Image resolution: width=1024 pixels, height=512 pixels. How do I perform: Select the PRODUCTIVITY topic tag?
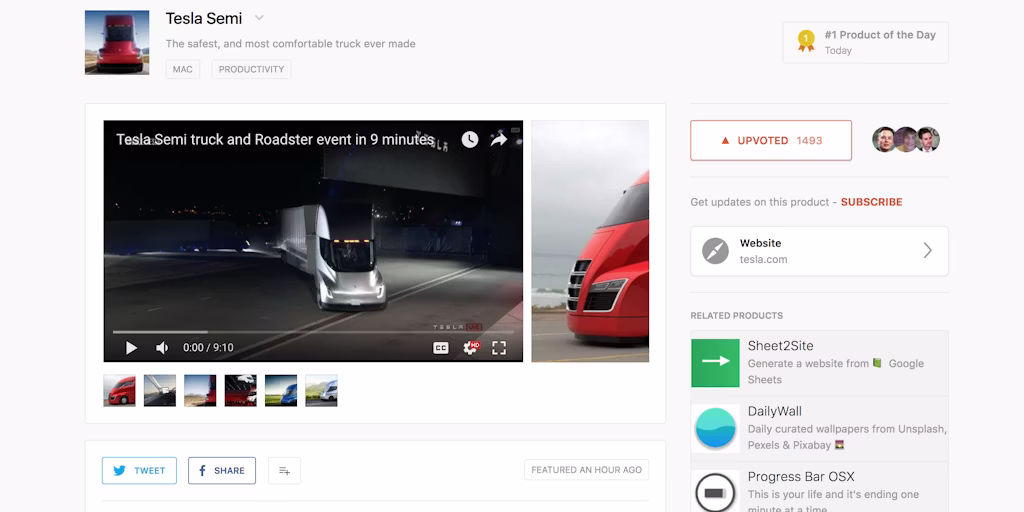click(x=251, y=69)
